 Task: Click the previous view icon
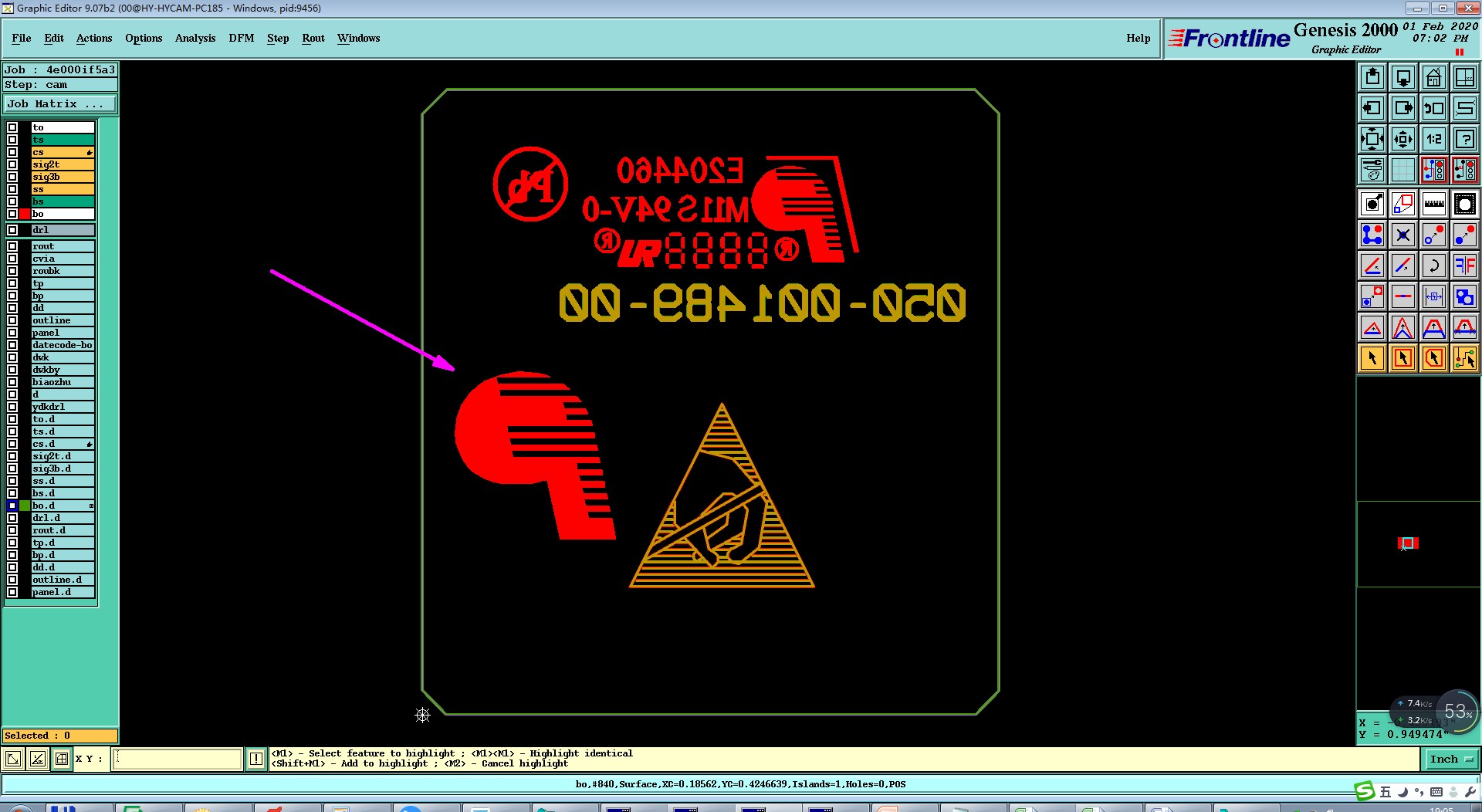[1433, 108]
